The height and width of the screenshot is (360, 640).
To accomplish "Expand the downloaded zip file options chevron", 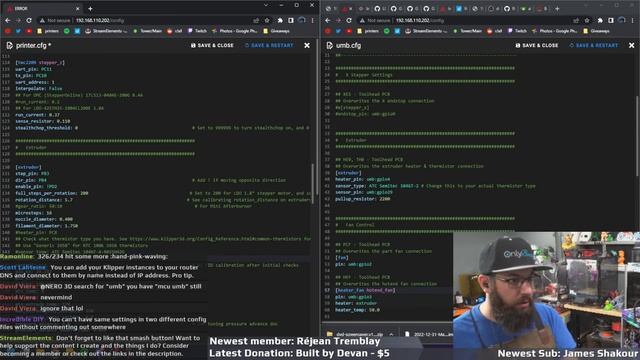I will pyautogui.click(x=391, y=334).
